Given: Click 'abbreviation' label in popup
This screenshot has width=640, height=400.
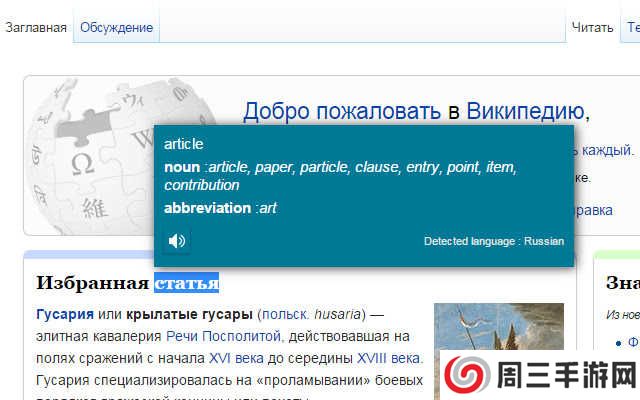Looking at the screenshot, I should point(207,208).
